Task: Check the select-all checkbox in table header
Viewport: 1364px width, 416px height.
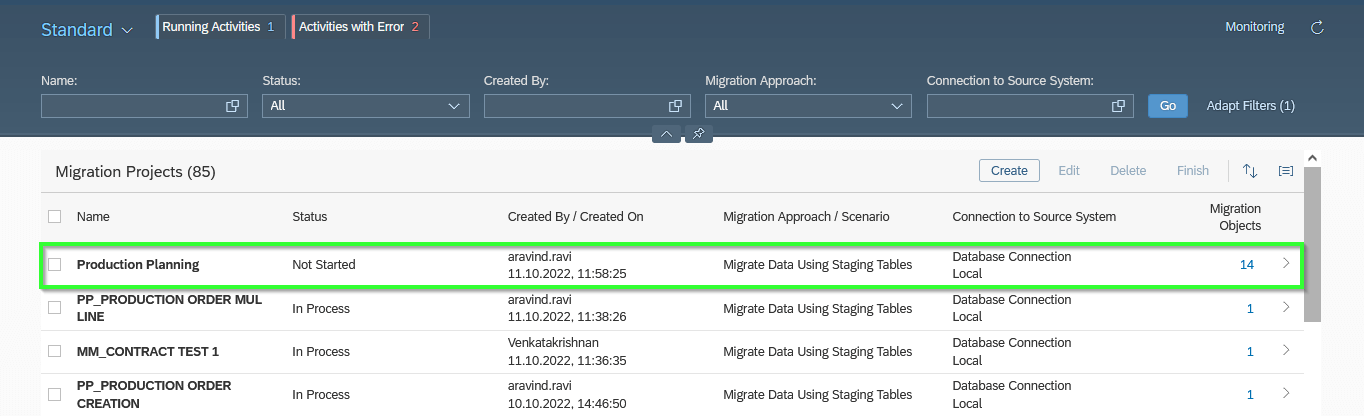Action: click(x=55, y=216)
